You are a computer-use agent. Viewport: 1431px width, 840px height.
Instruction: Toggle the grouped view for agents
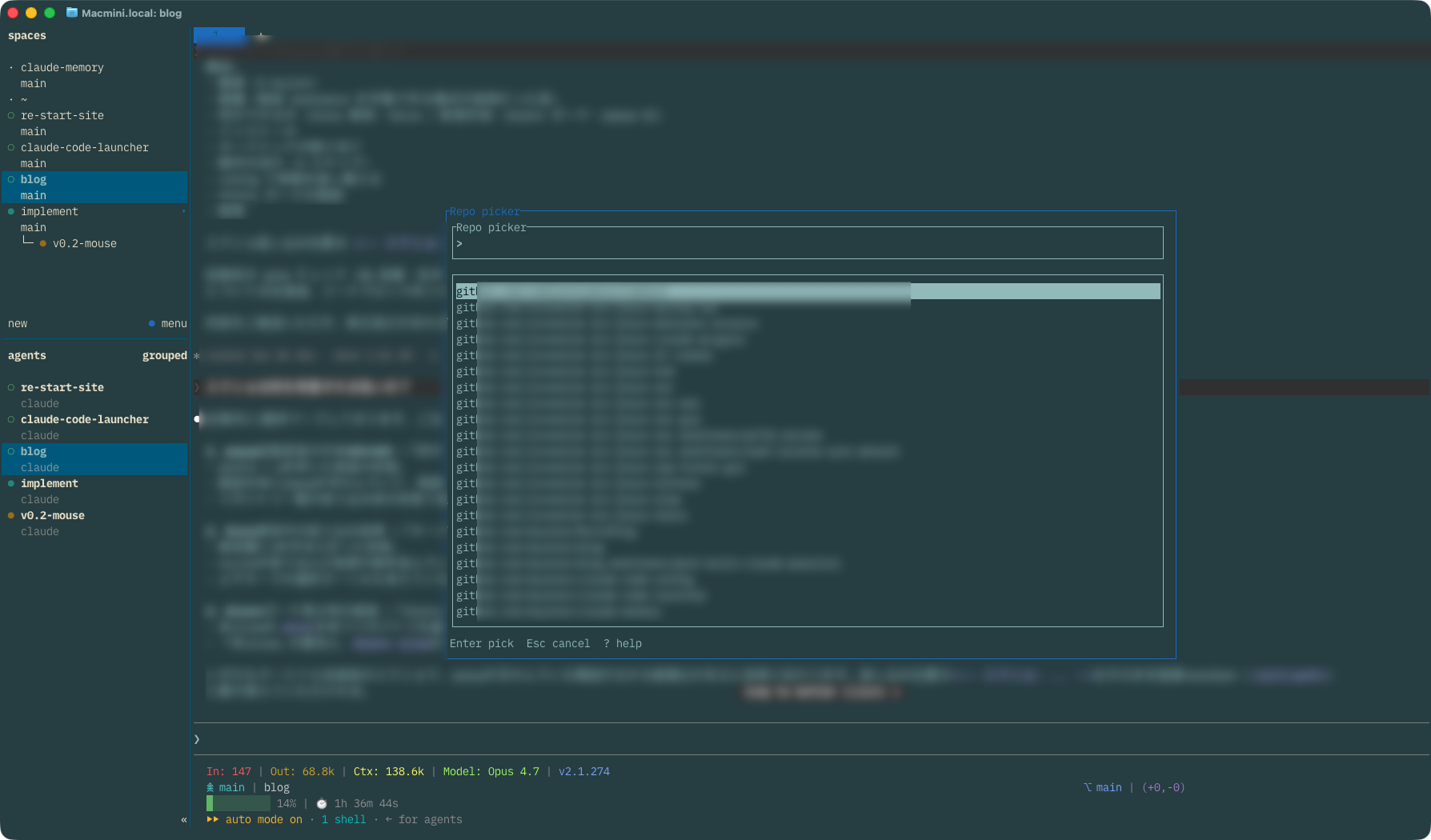point(165,355)
